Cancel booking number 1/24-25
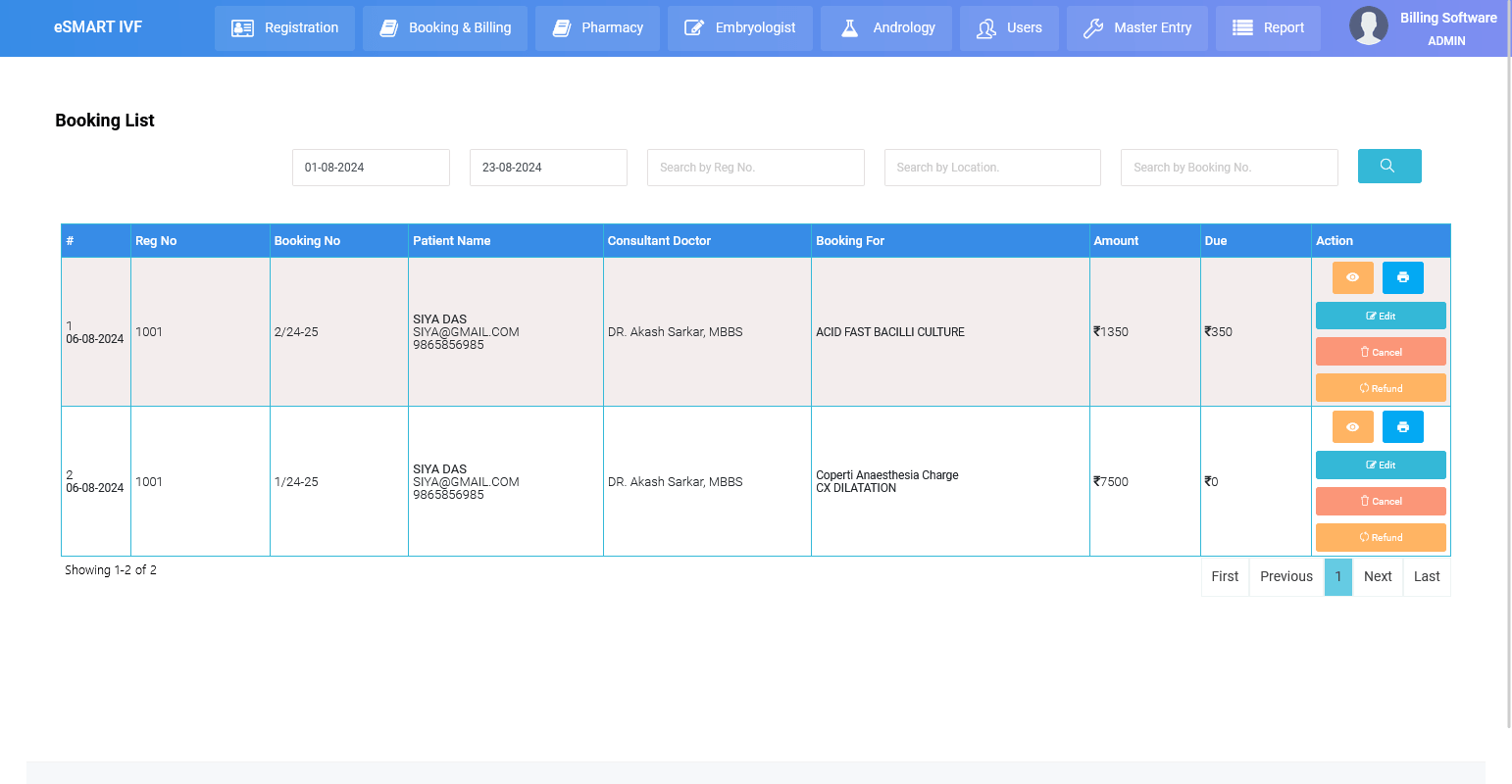 1380,501
